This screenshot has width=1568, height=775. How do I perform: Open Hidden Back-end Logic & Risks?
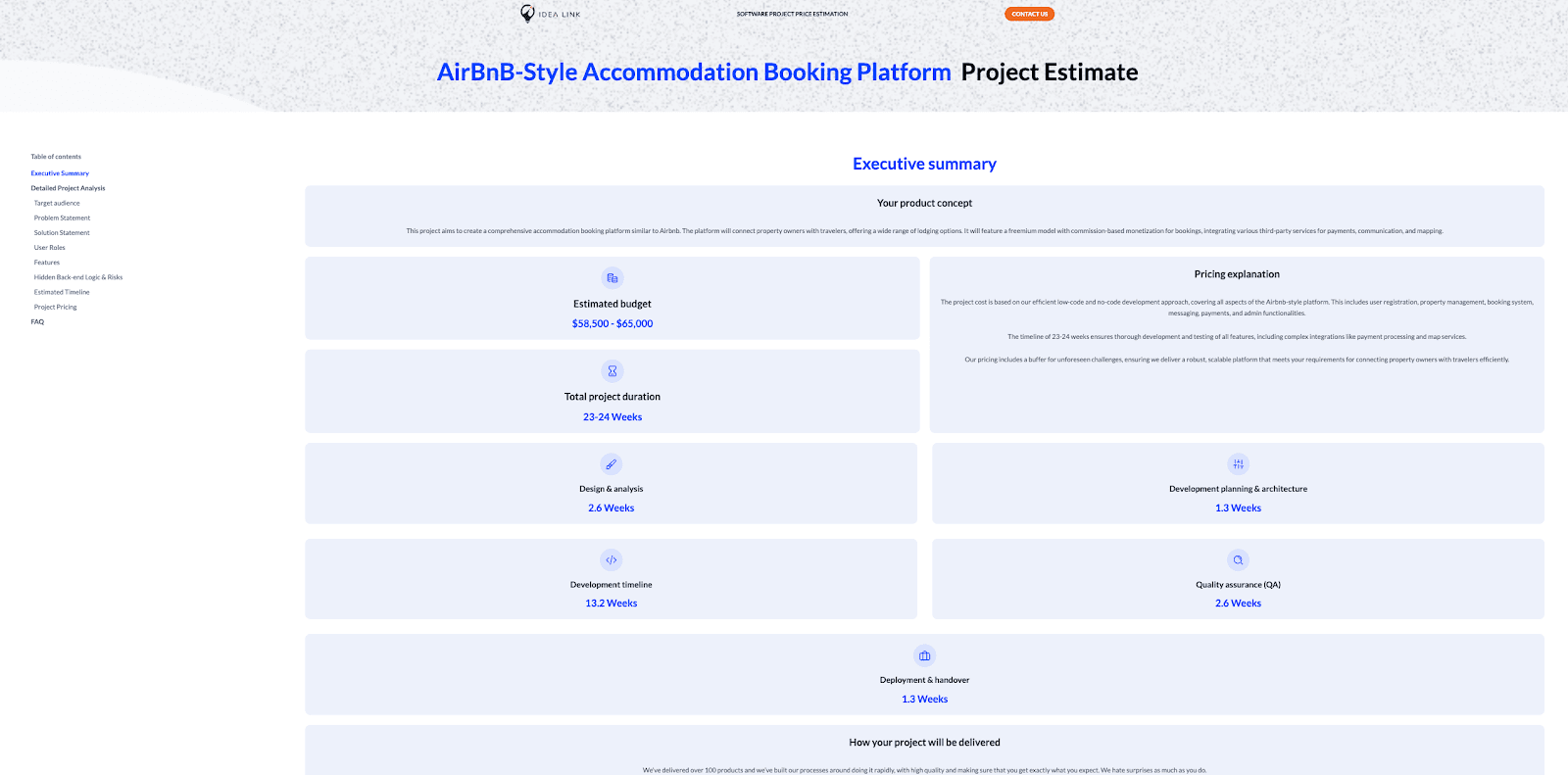point(78,277)
